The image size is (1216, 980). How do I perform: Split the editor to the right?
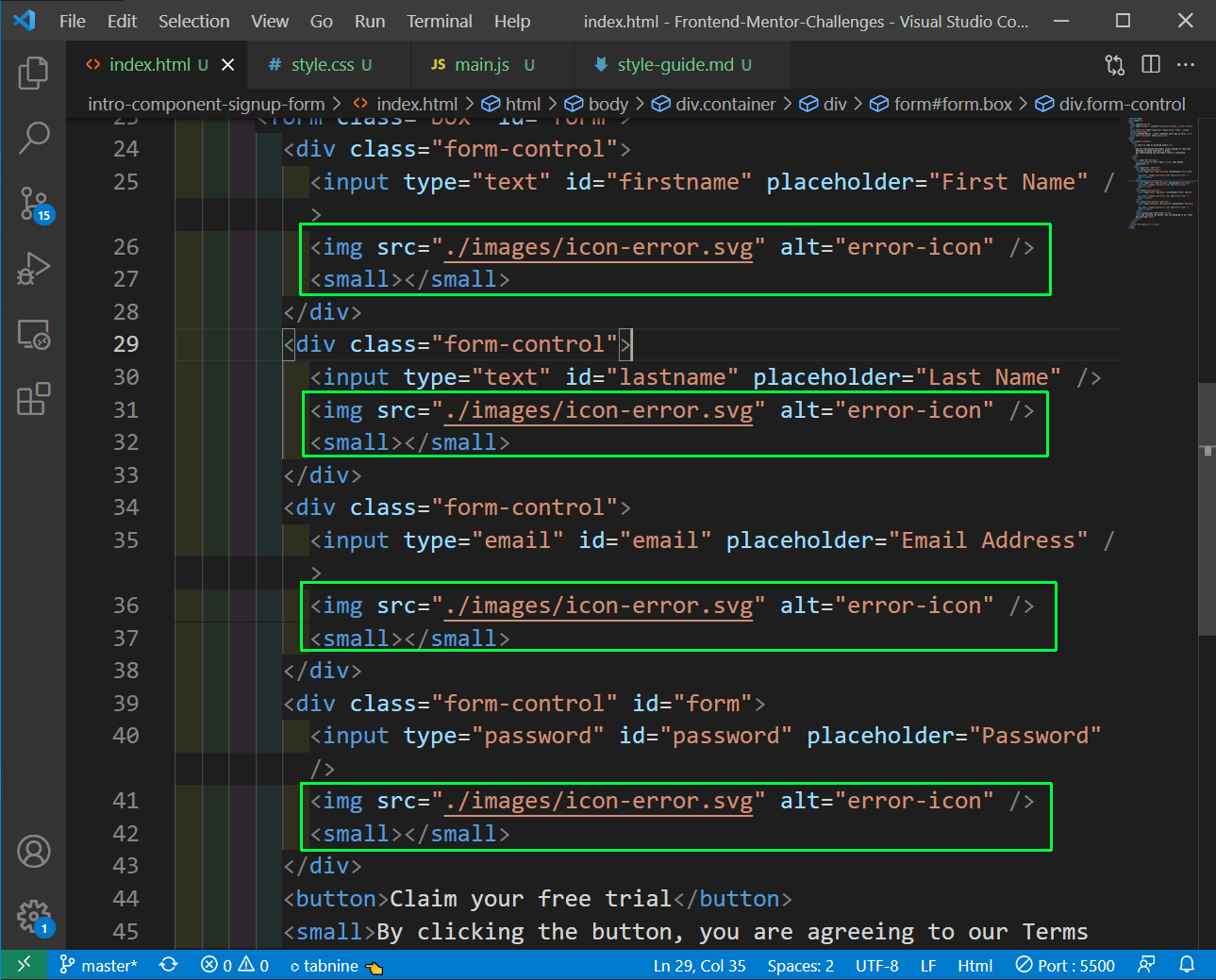coord(1151,64)
